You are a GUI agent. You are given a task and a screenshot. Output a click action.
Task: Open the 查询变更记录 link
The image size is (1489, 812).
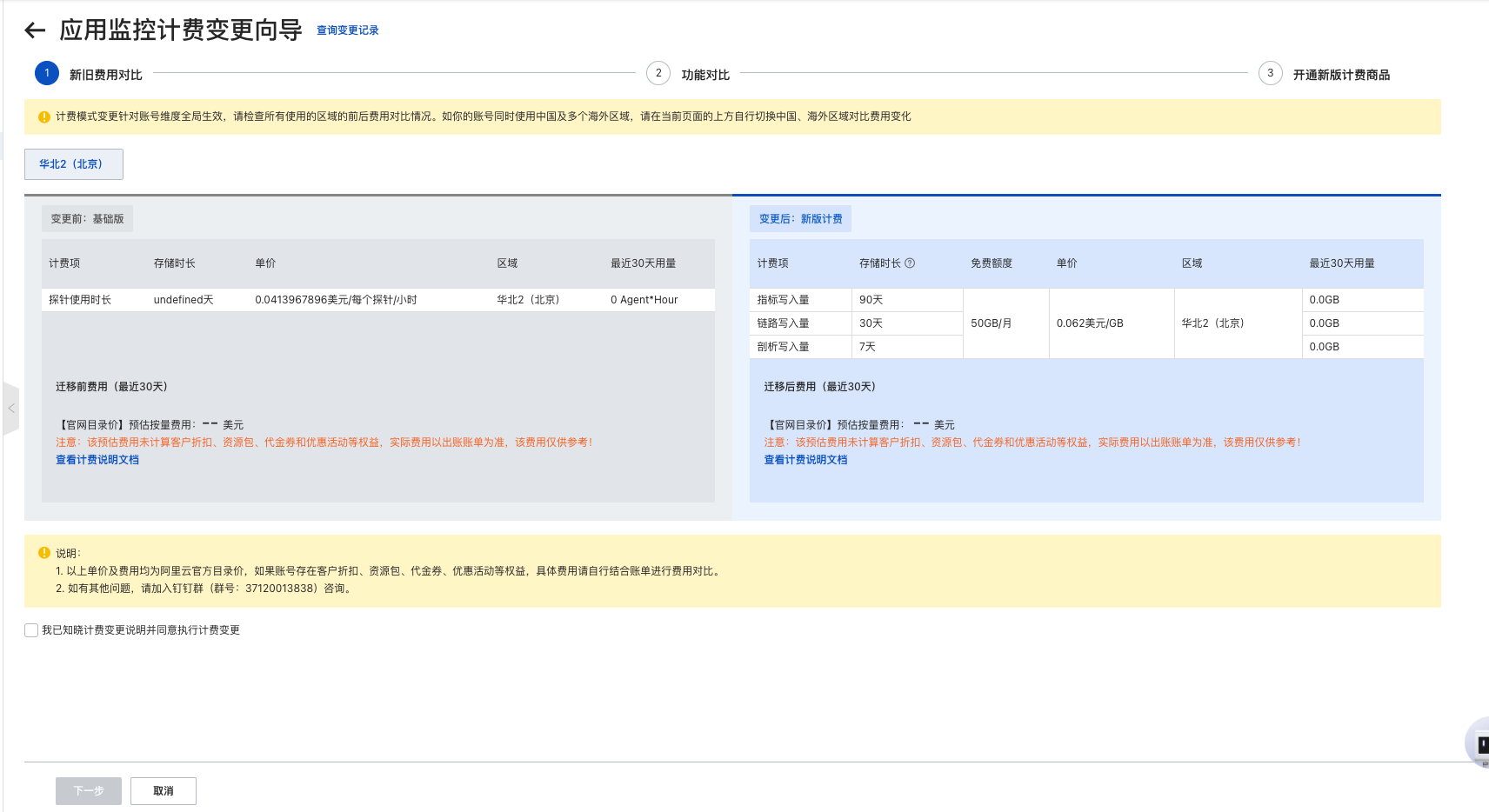(x=348, y=30)
